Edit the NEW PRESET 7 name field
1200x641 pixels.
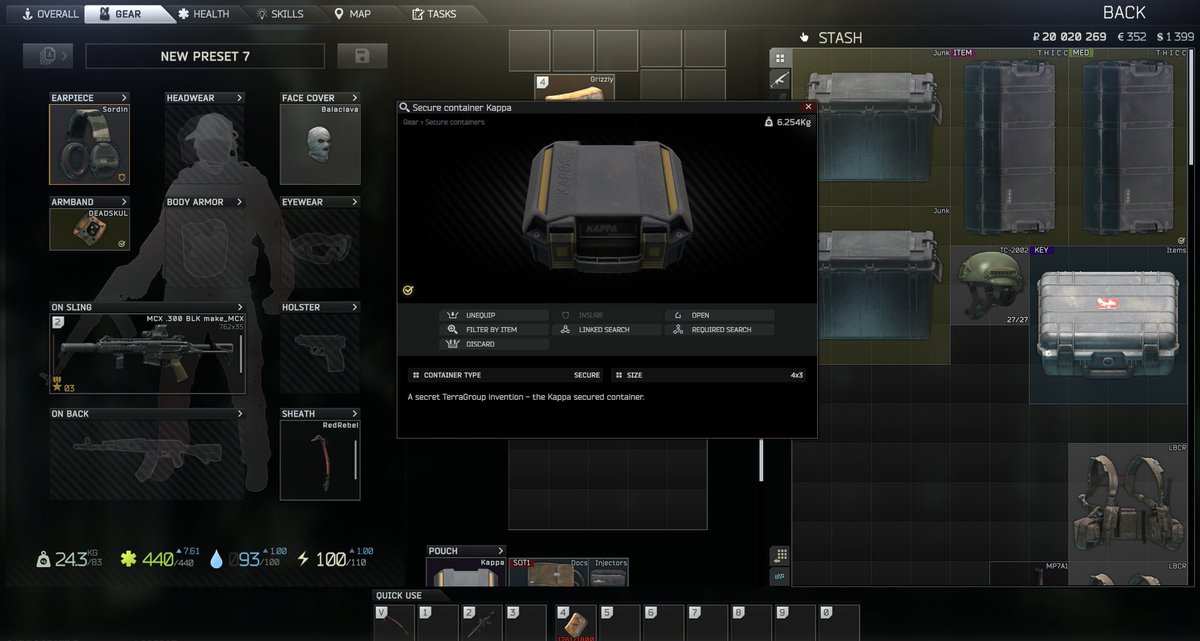[x=205, y=56]
